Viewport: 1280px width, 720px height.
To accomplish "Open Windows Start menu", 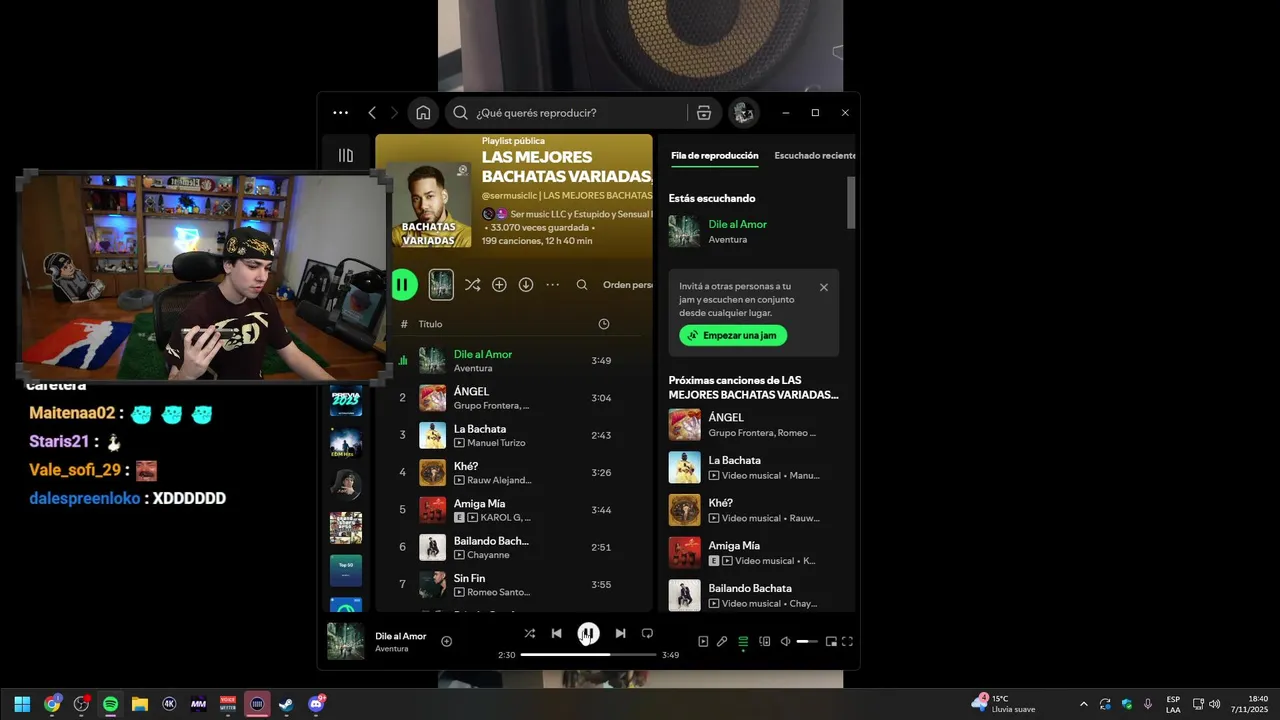I will click(22, 704).
